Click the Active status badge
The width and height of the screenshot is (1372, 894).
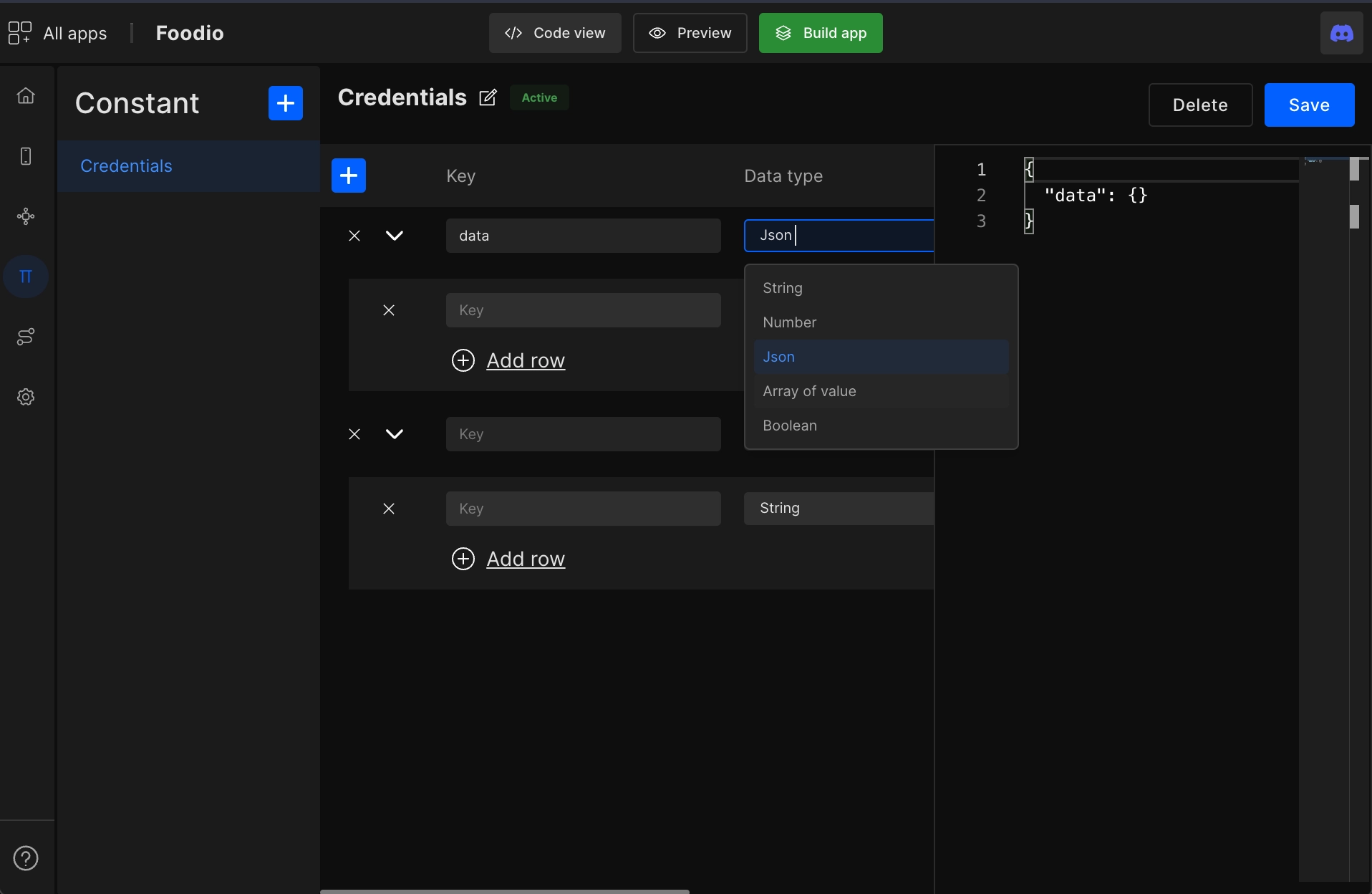coord(539,97)
